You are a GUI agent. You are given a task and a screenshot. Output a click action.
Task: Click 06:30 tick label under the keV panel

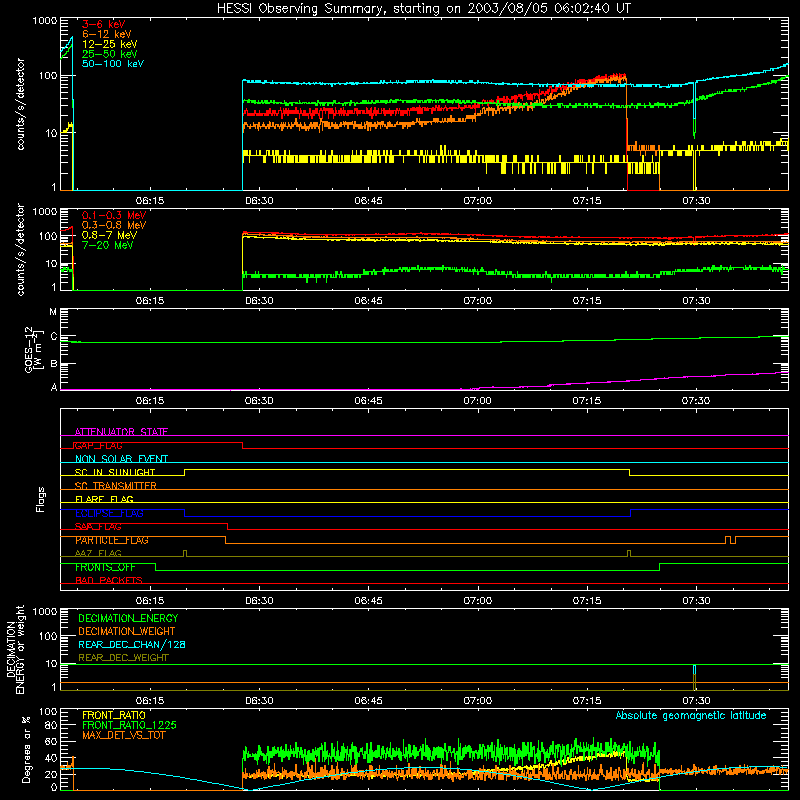tap(259, 201)
